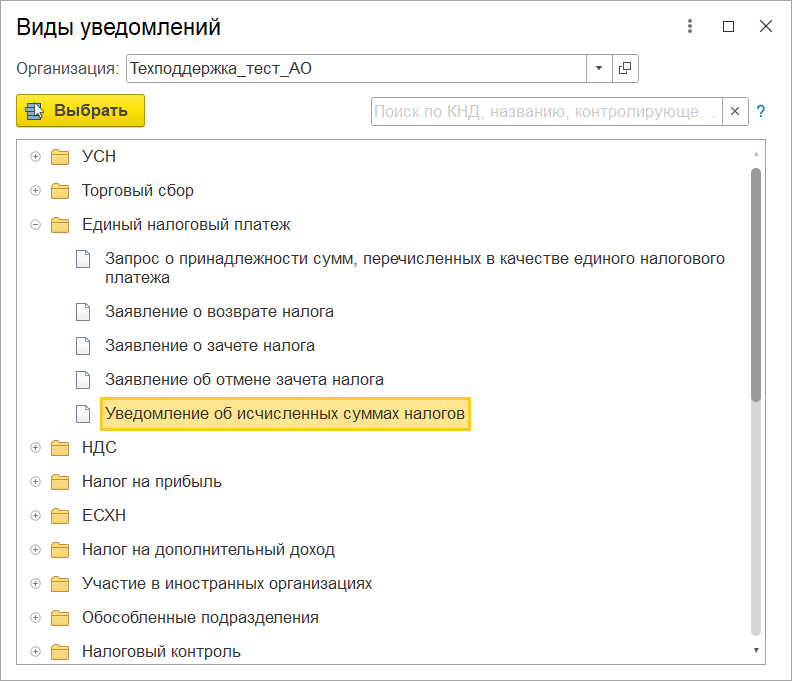Select Заявление о возврате налога

[219, 312]
